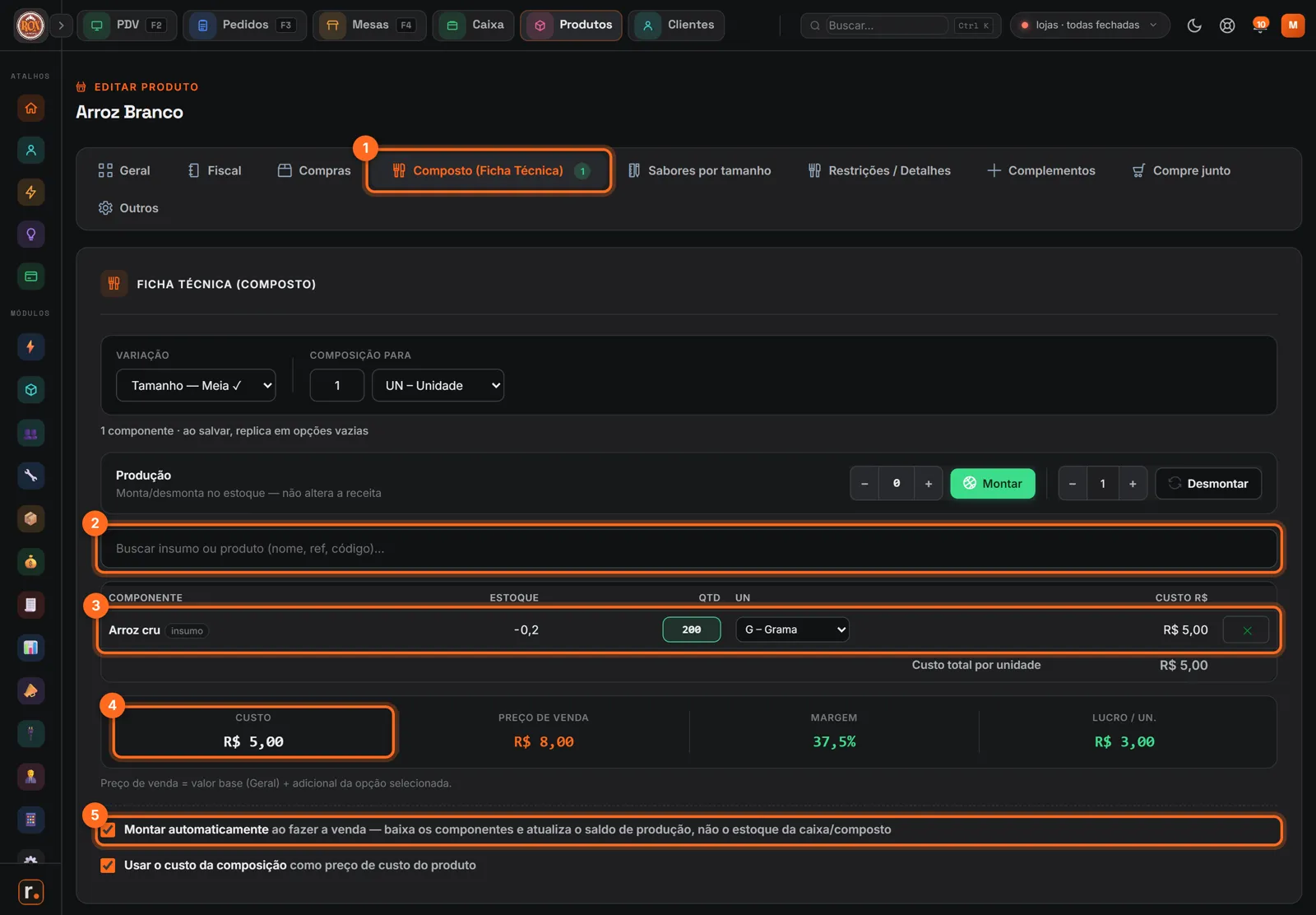Viewport: 1316px width, 915px height.
Task: Open notifications with badge 10
Action: point(1259,26)
